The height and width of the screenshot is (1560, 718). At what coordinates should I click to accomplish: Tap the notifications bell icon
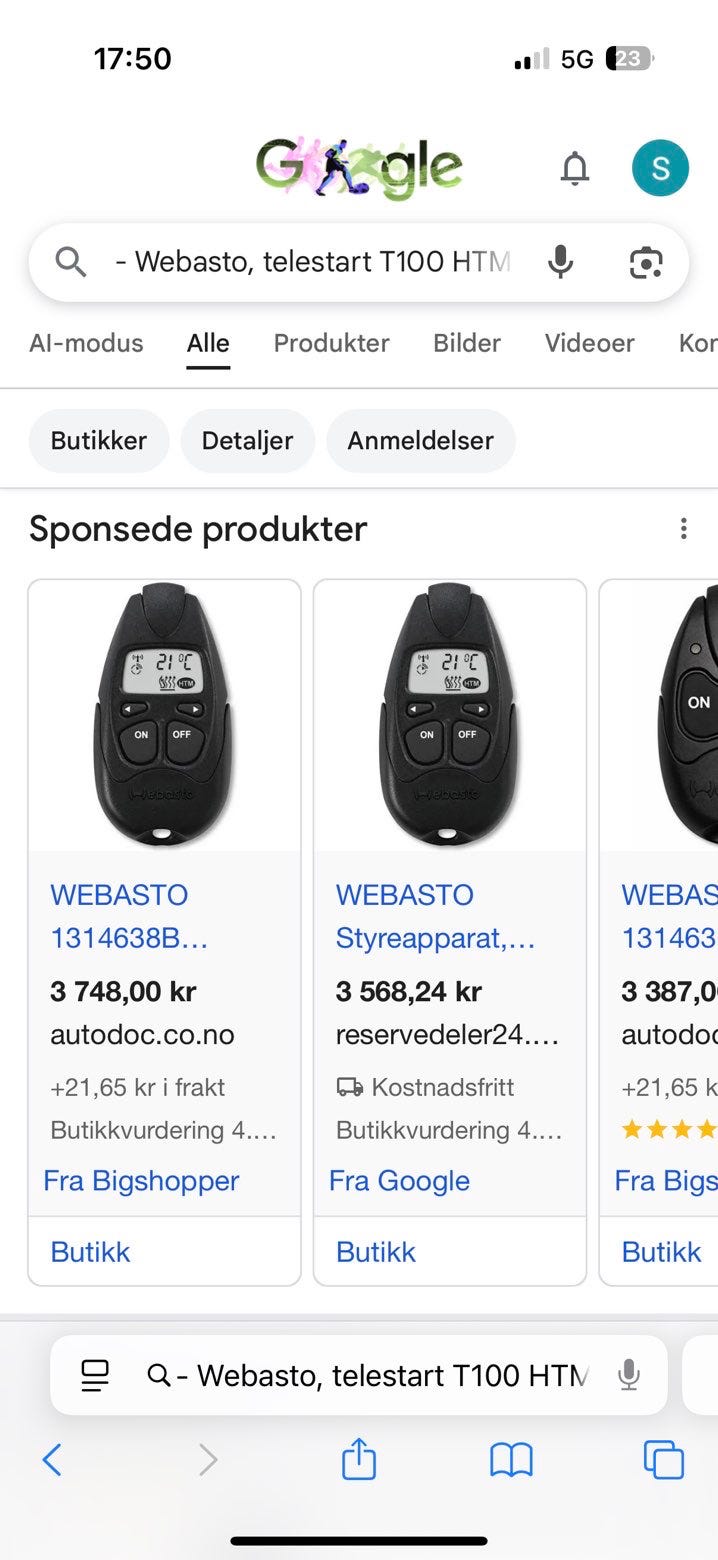pos(574,168)
